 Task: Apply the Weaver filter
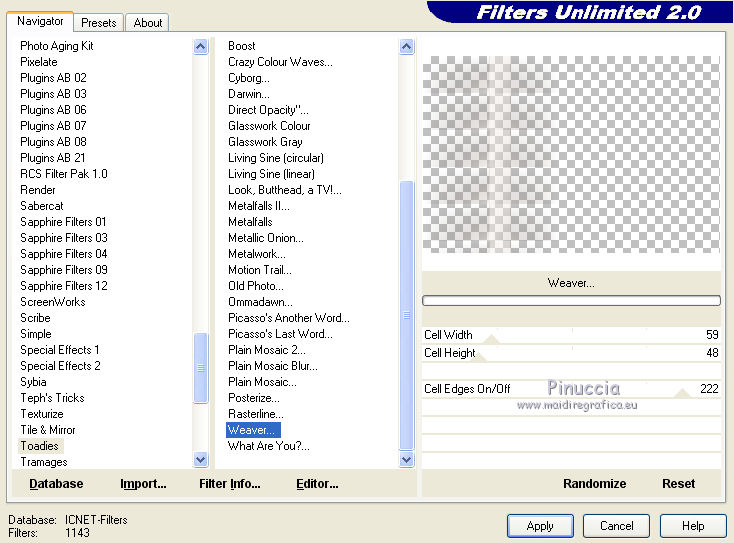540,526
